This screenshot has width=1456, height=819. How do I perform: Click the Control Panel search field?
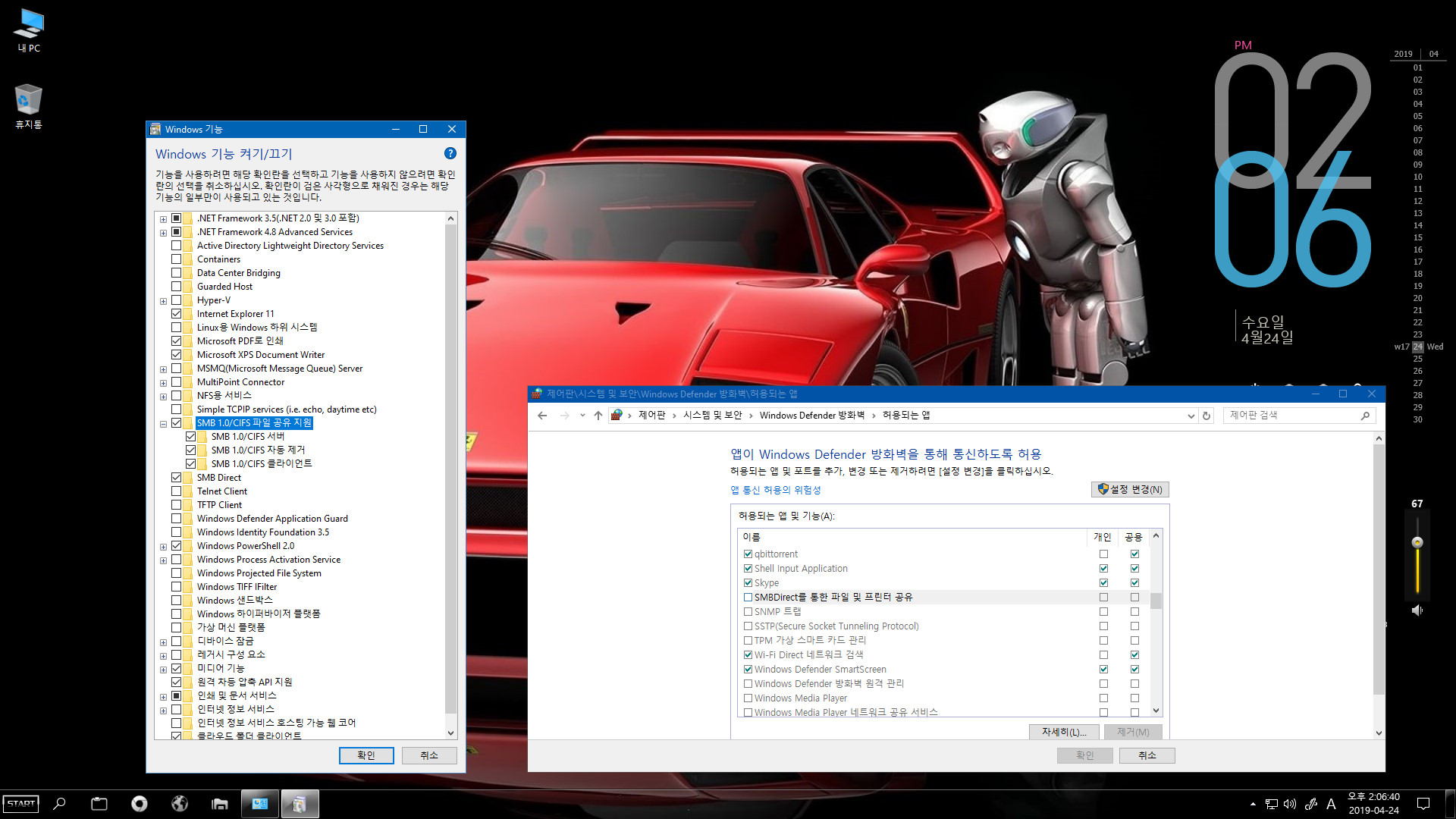pyautogui.click(x=1298, y=416)
